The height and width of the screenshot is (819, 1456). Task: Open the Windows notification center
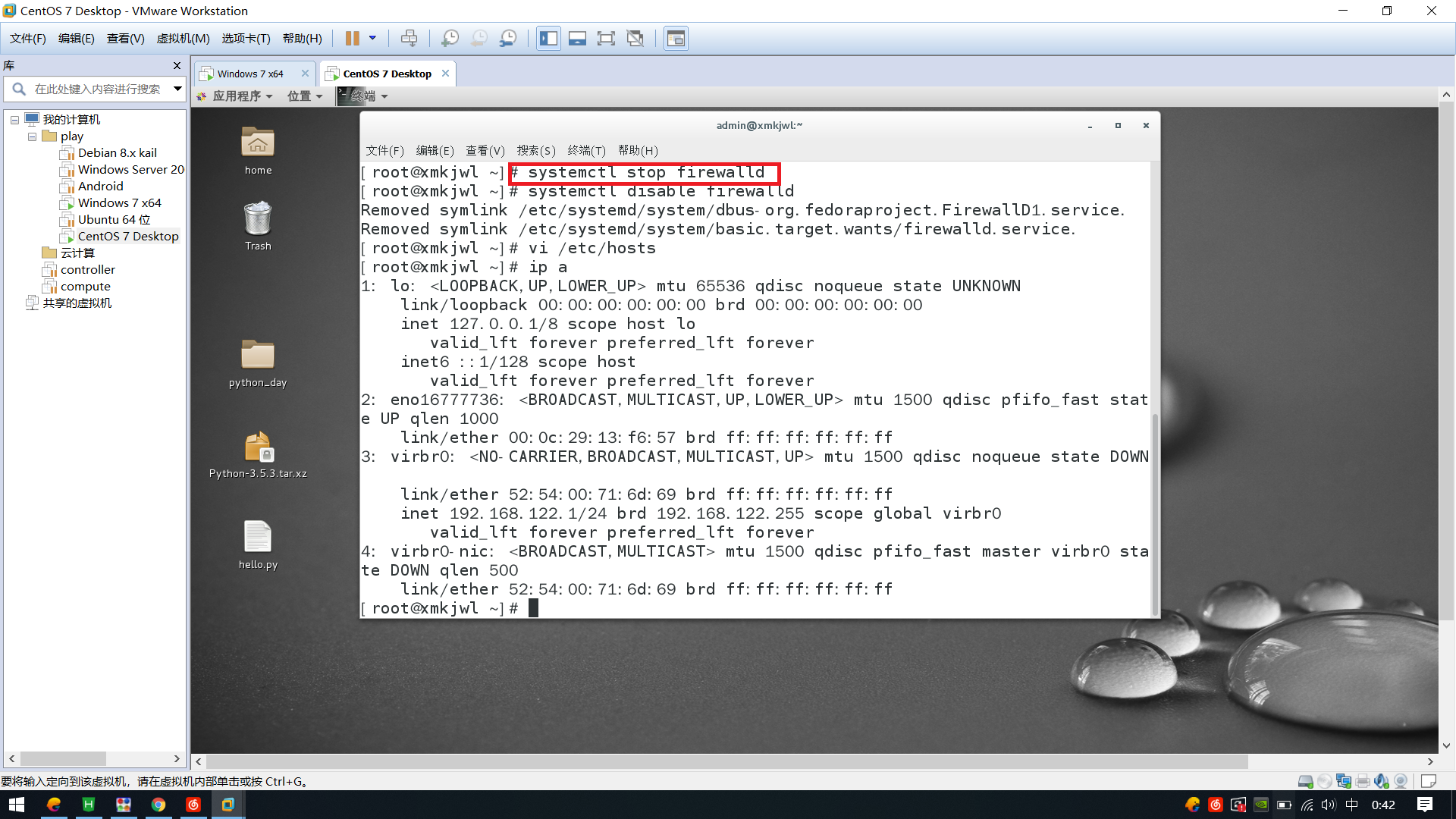pos(1425,805)
